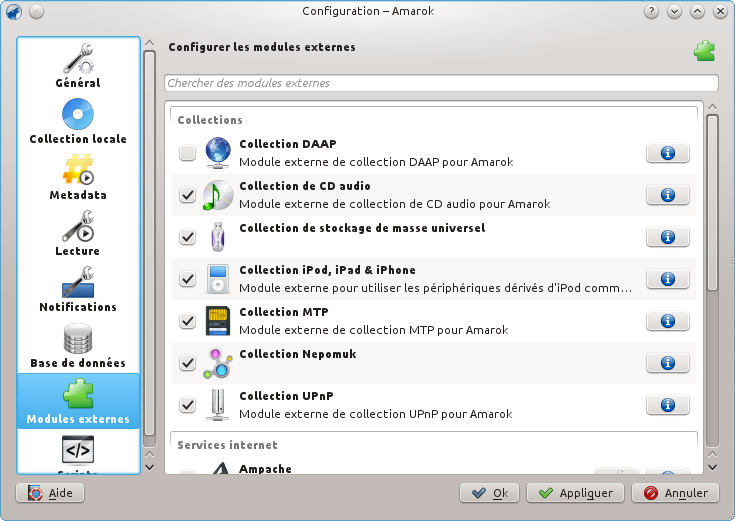Open the Base de données settings page
Image resolution: width=735 pixels, height=521 pixels.
[x=78, y=346]
